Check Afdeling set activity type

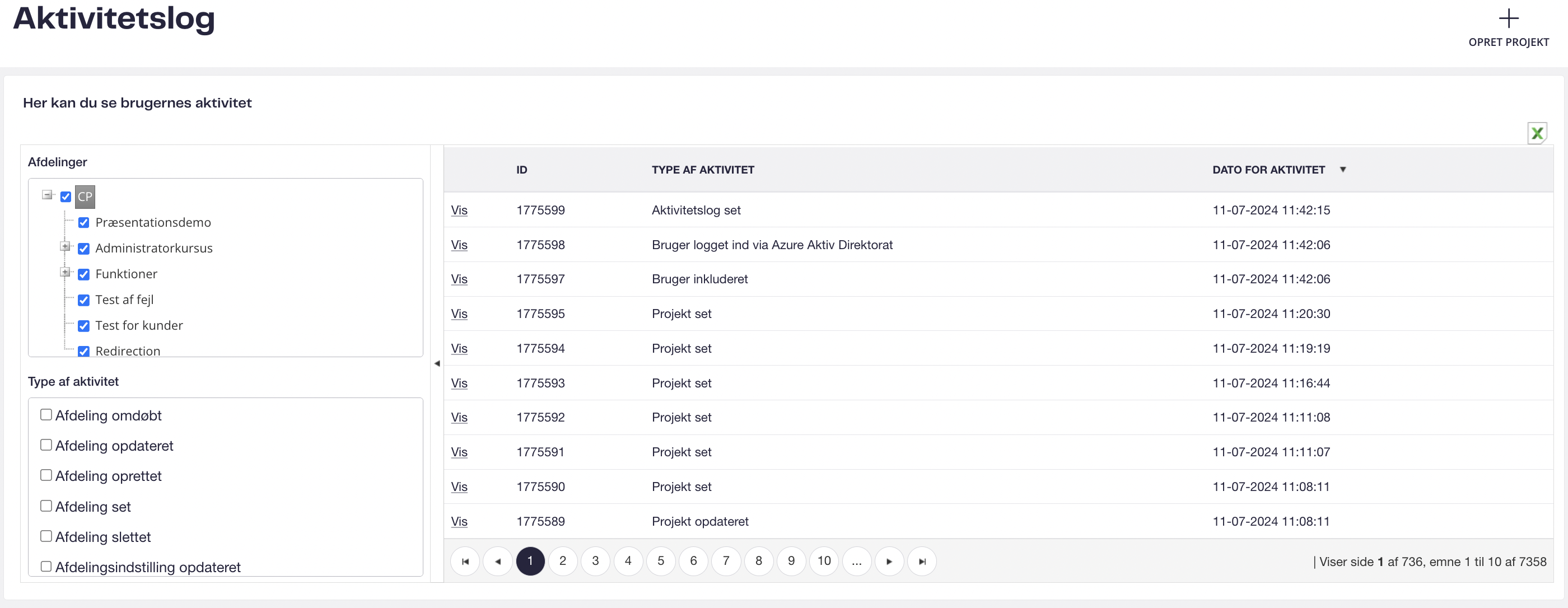pos(46,506)
